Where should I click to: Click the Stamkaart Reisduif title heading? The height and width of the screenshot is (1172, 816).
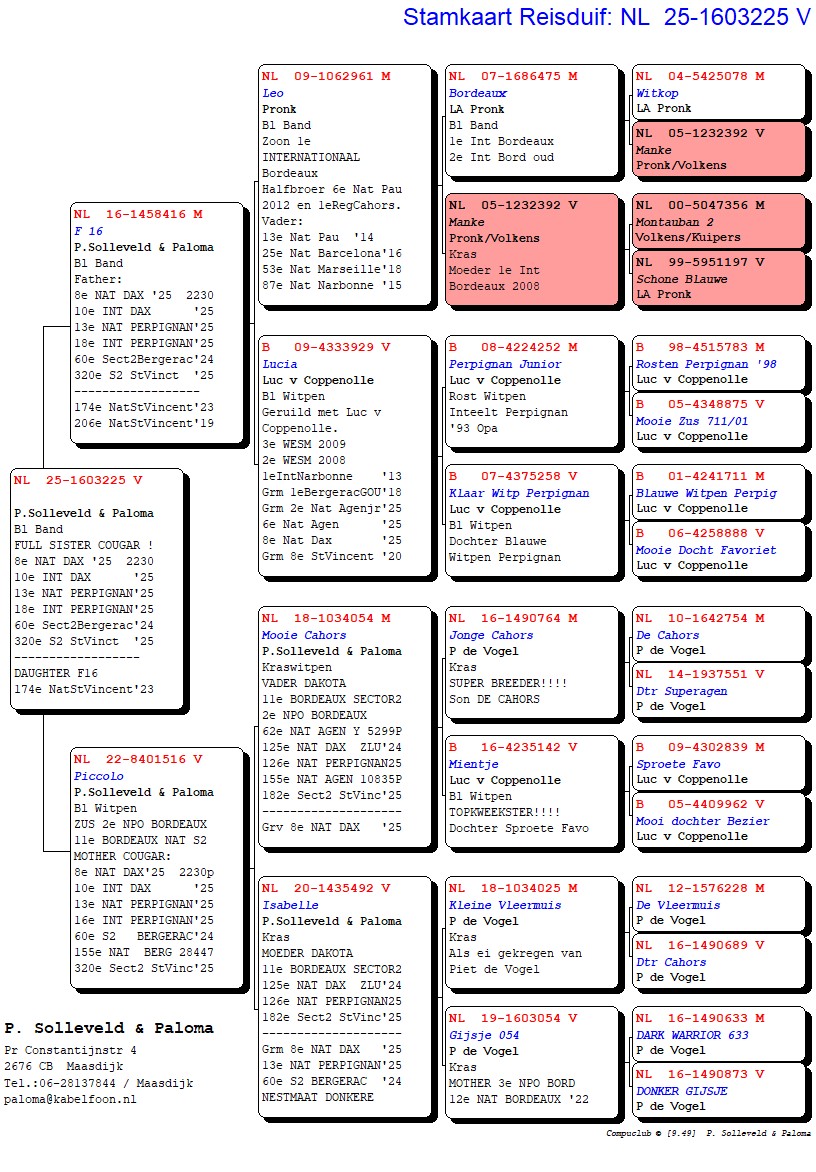point(606,17)
